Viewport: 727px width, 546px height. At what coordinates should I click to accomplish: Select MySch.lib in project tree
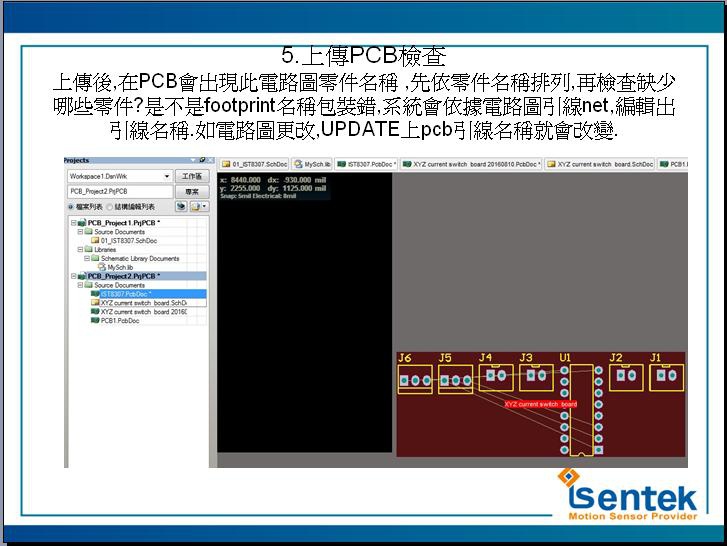(120, 267)
